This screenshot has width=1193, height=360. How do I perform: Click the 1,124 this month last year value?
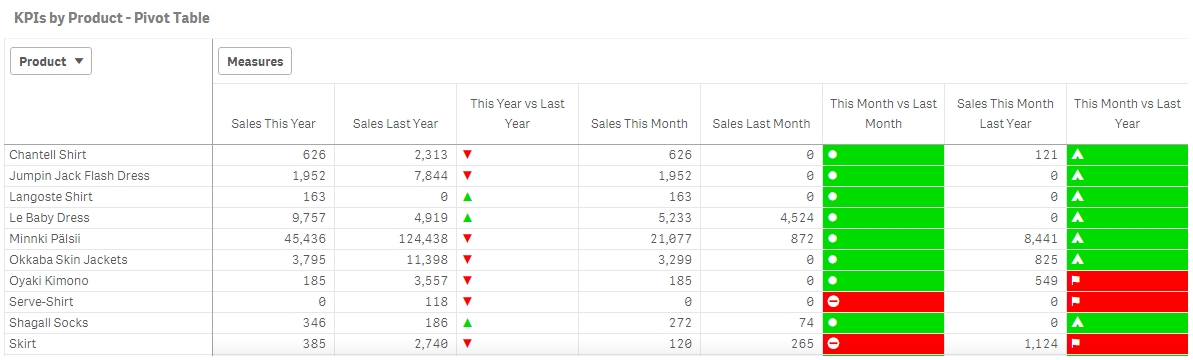click(x=1040, y=344)
